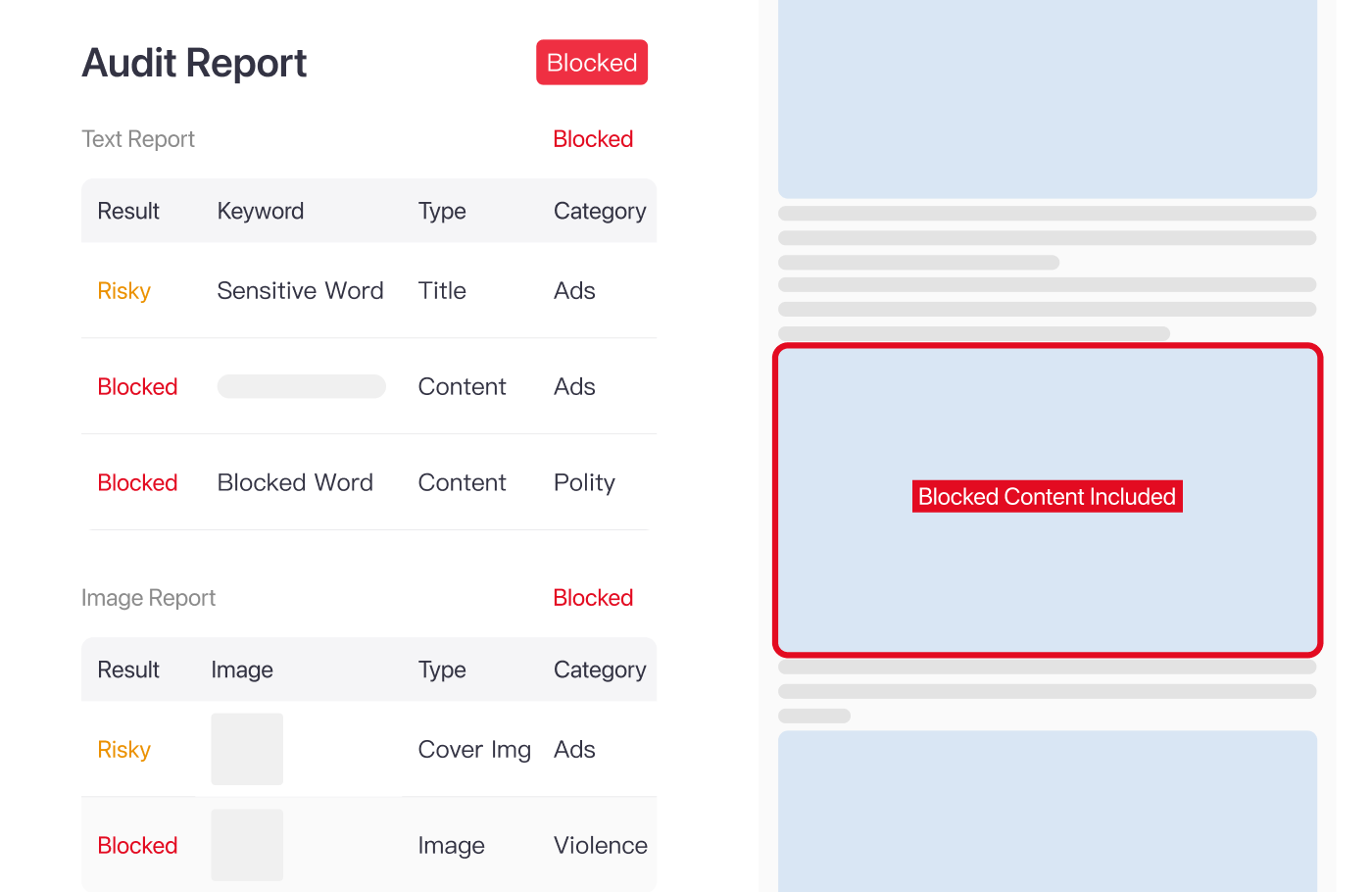Select the Image Report section heading
Viewport: 1372px width, 892px height.
(x=148, y=598)
